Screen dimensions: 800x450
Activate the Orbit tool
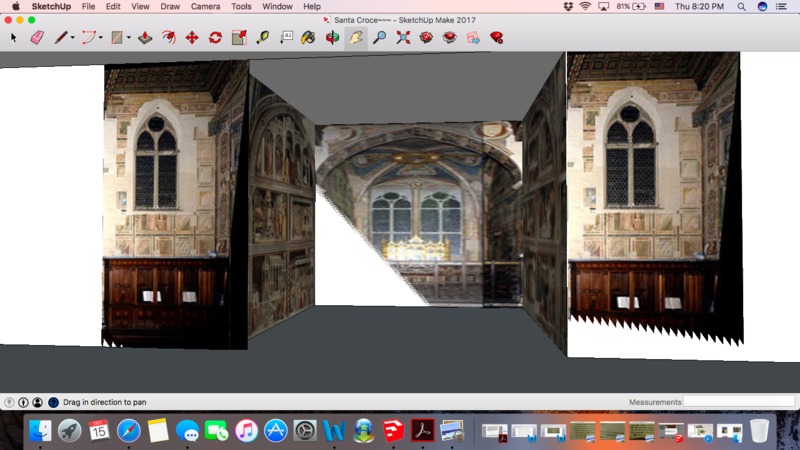(332, 38)
